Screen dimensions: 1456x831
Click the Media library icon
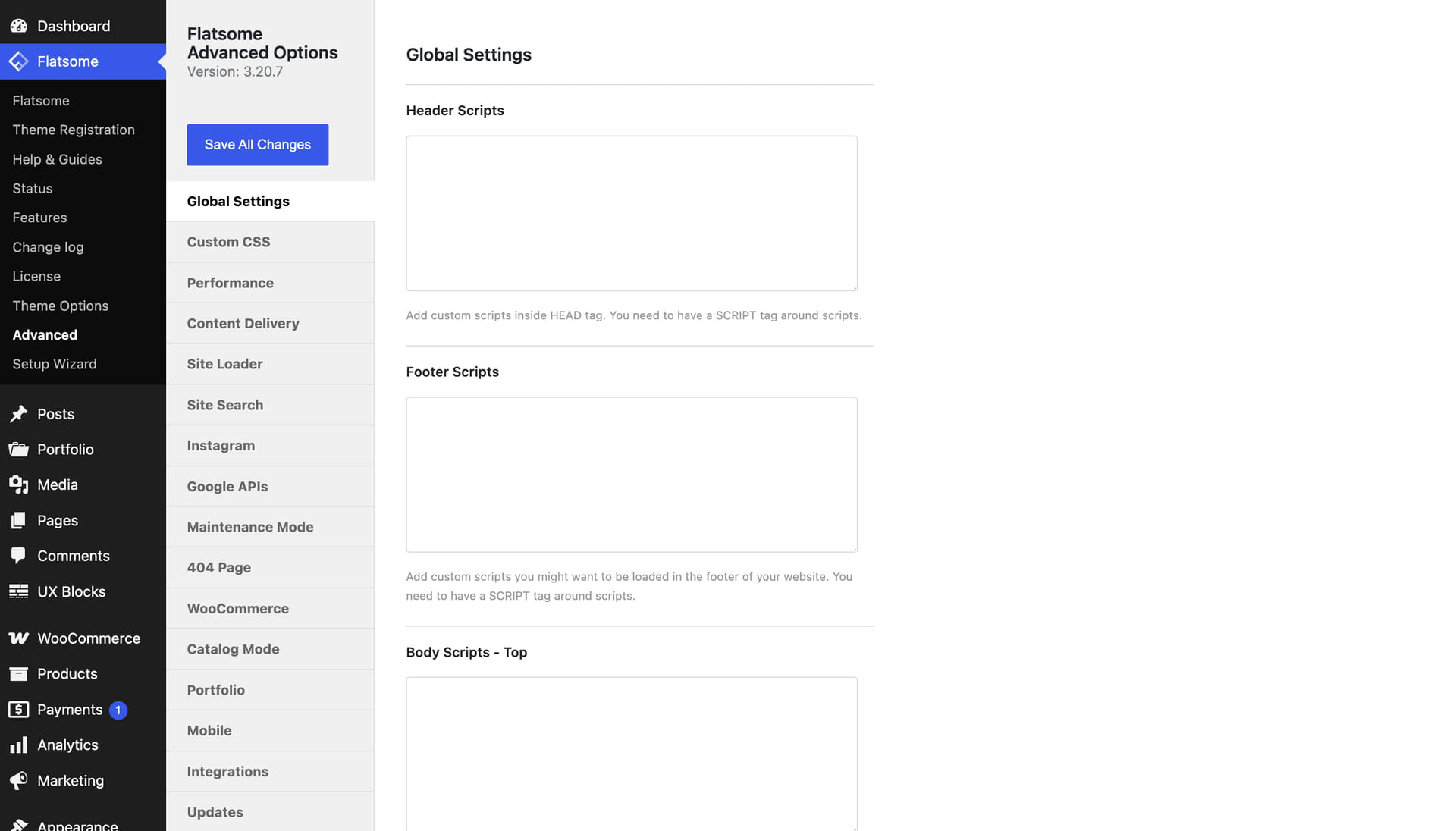[x=19, y=484]
